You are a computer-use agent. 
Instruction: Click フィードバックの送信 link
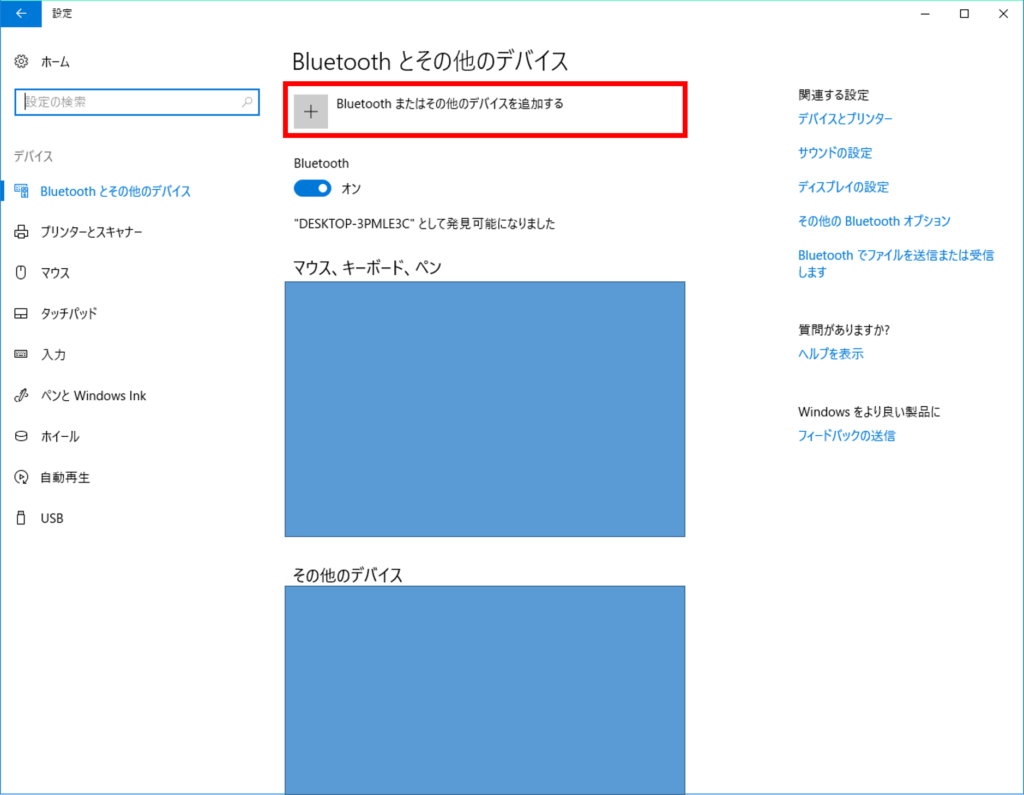point(846,435)
